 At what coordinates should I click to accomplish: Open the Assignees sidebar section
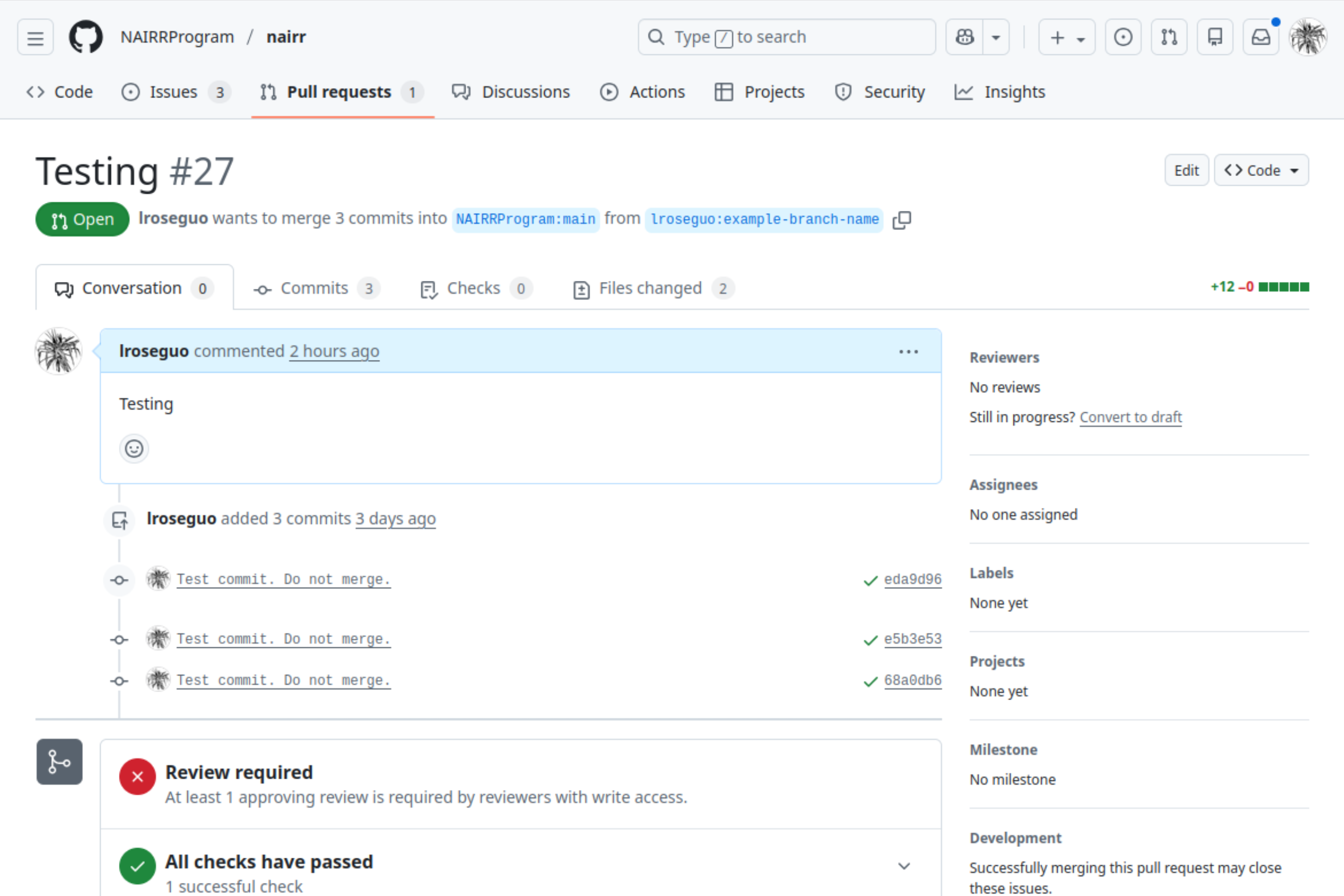click(1003, 485)
